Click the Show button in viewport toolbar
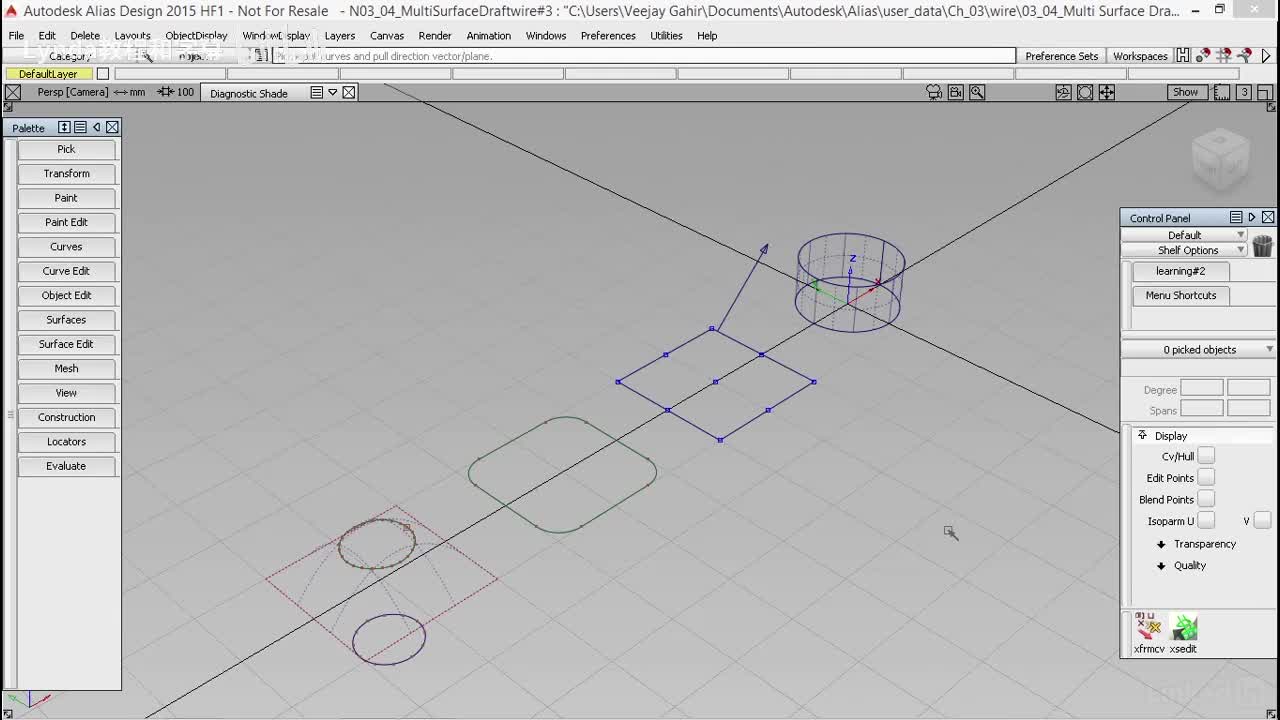Viewport: 1280px width, 720px height. click(1185, 92)
